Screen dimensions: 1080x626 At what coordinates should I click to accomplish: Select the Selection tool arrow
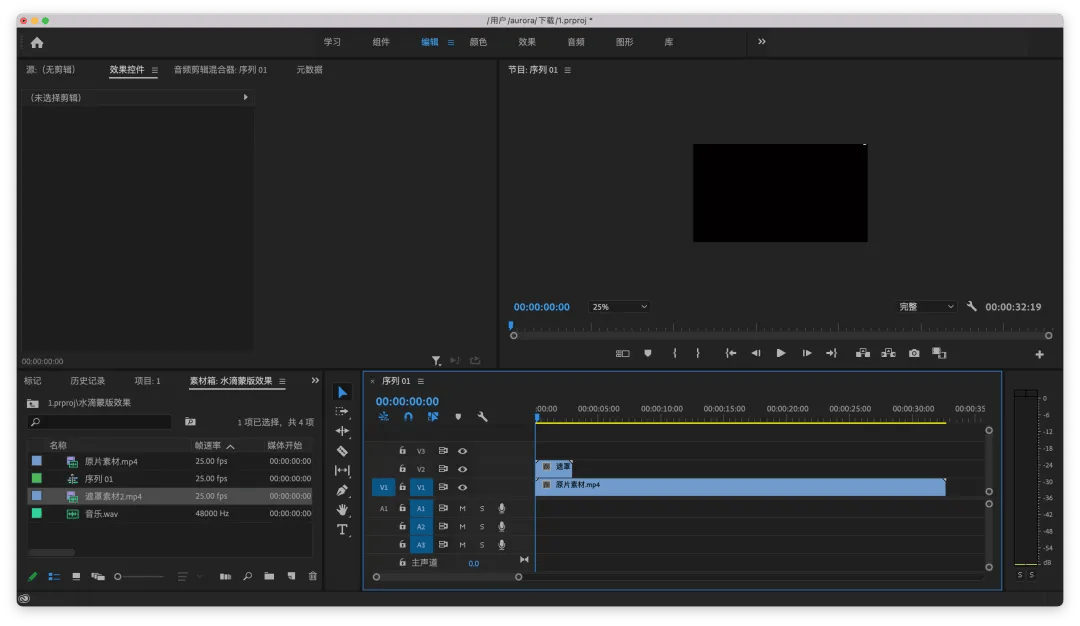342,393
